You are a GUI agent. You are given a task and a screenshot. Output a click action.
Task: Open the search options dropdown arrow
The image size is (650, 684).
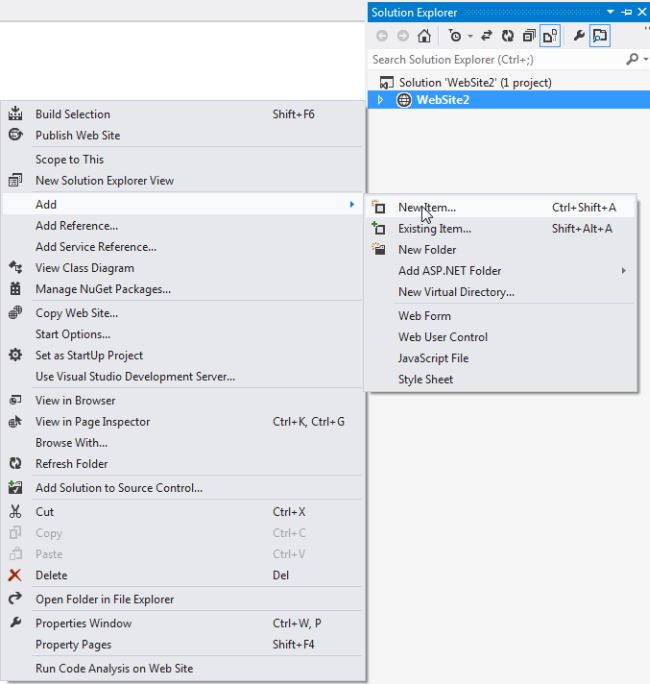[645, 59]
